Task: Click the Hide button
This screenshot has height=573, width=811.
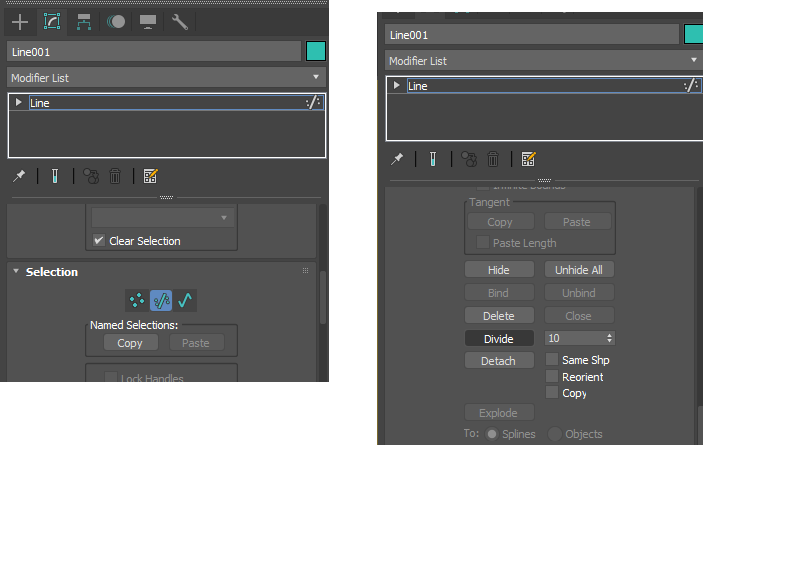Action: tap(499, 269)
